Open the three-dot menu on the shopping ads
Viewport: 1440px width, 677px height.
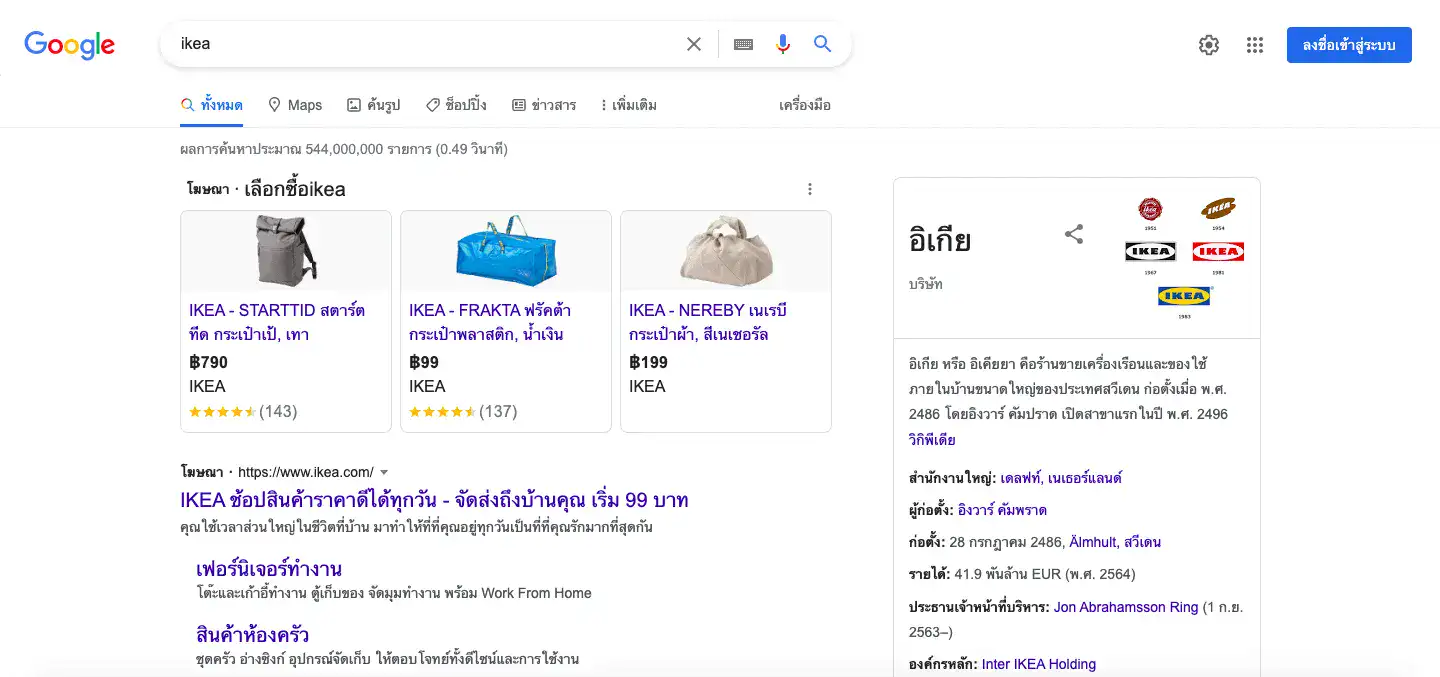point(810,188)
